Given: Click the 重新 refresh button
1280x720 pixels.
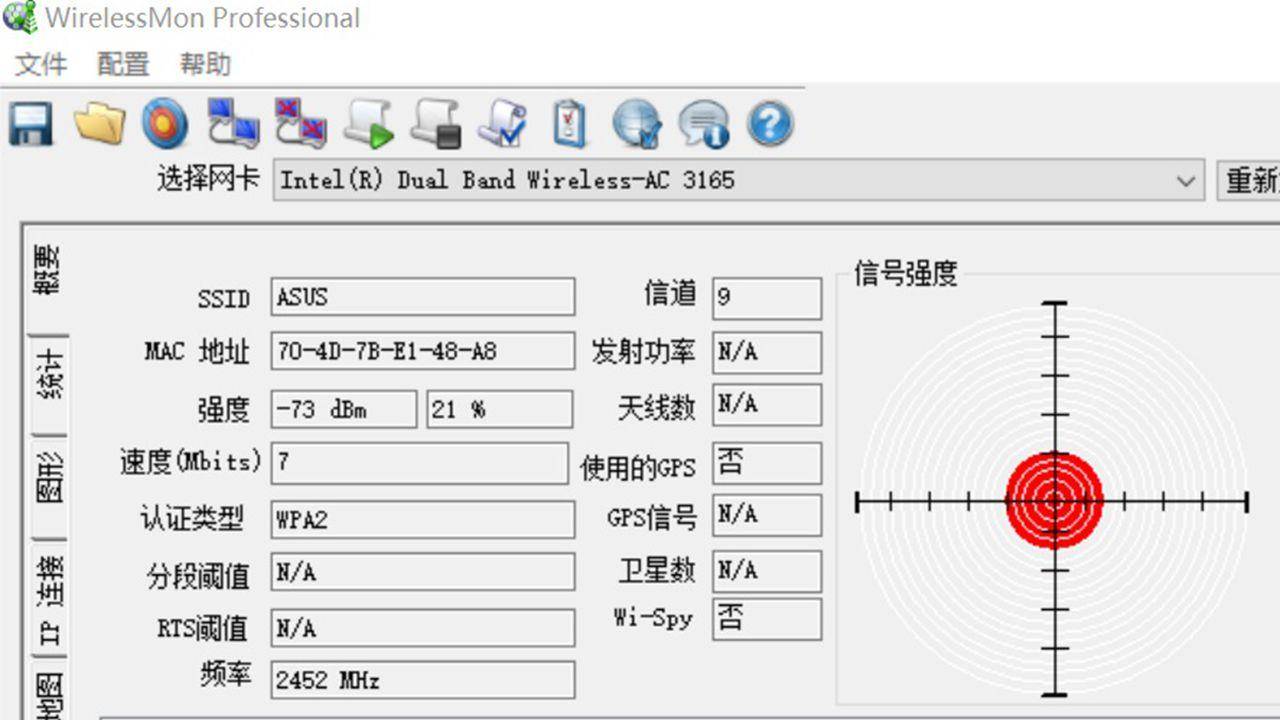Looking at the screenshot, I should (x=1248, y=180).
